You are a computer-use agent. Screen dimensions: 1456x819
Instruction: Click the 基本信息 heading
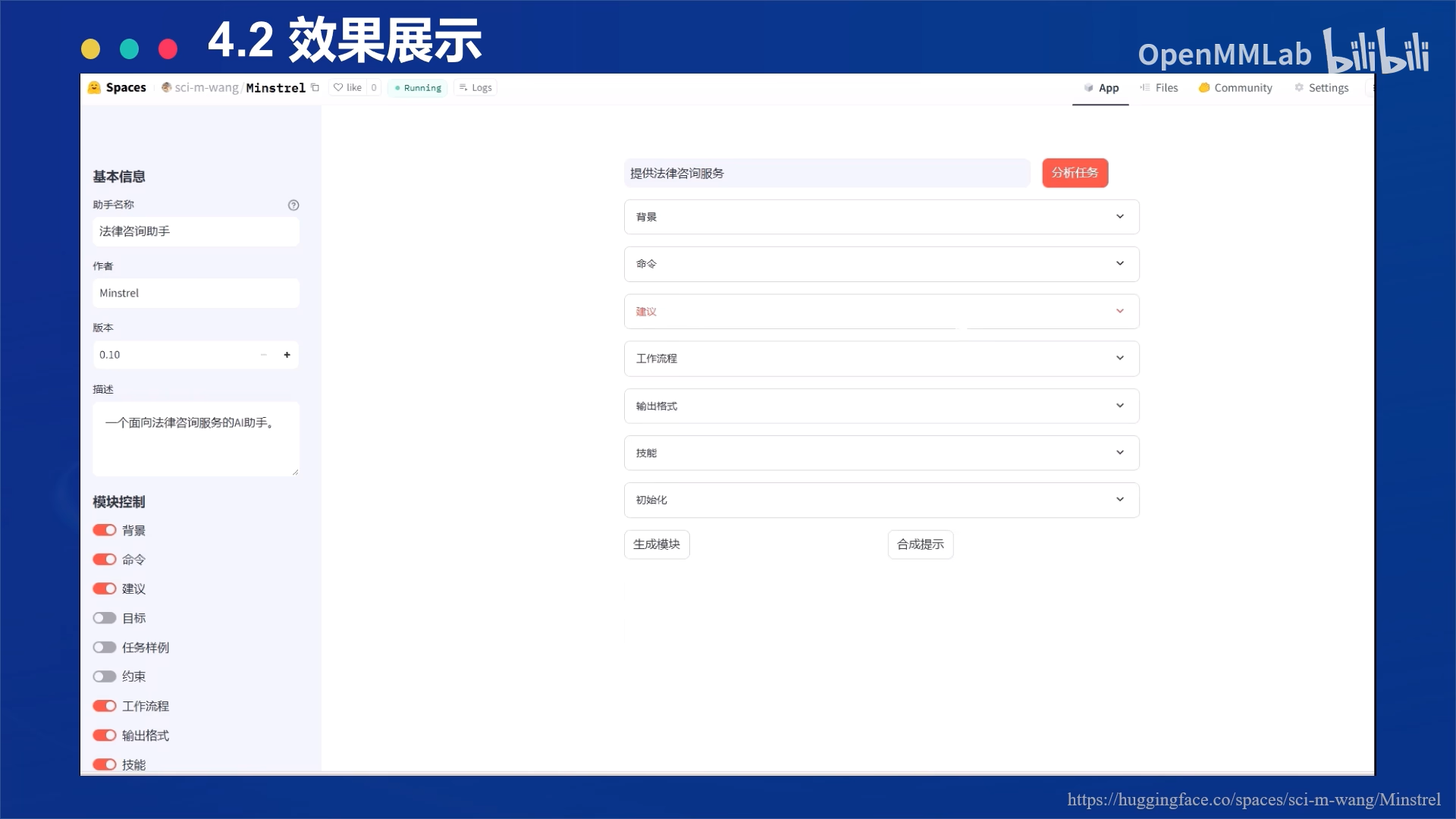(x=119, y=177)
